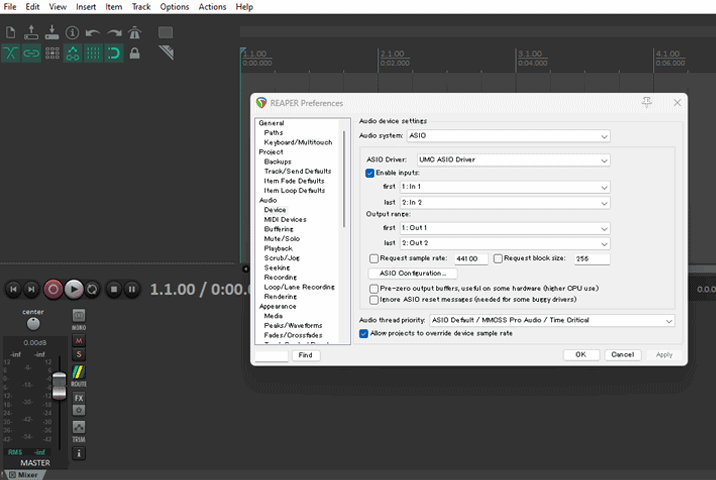
Task: Toggle snap icon in toolbar
Action: [114, 53]
